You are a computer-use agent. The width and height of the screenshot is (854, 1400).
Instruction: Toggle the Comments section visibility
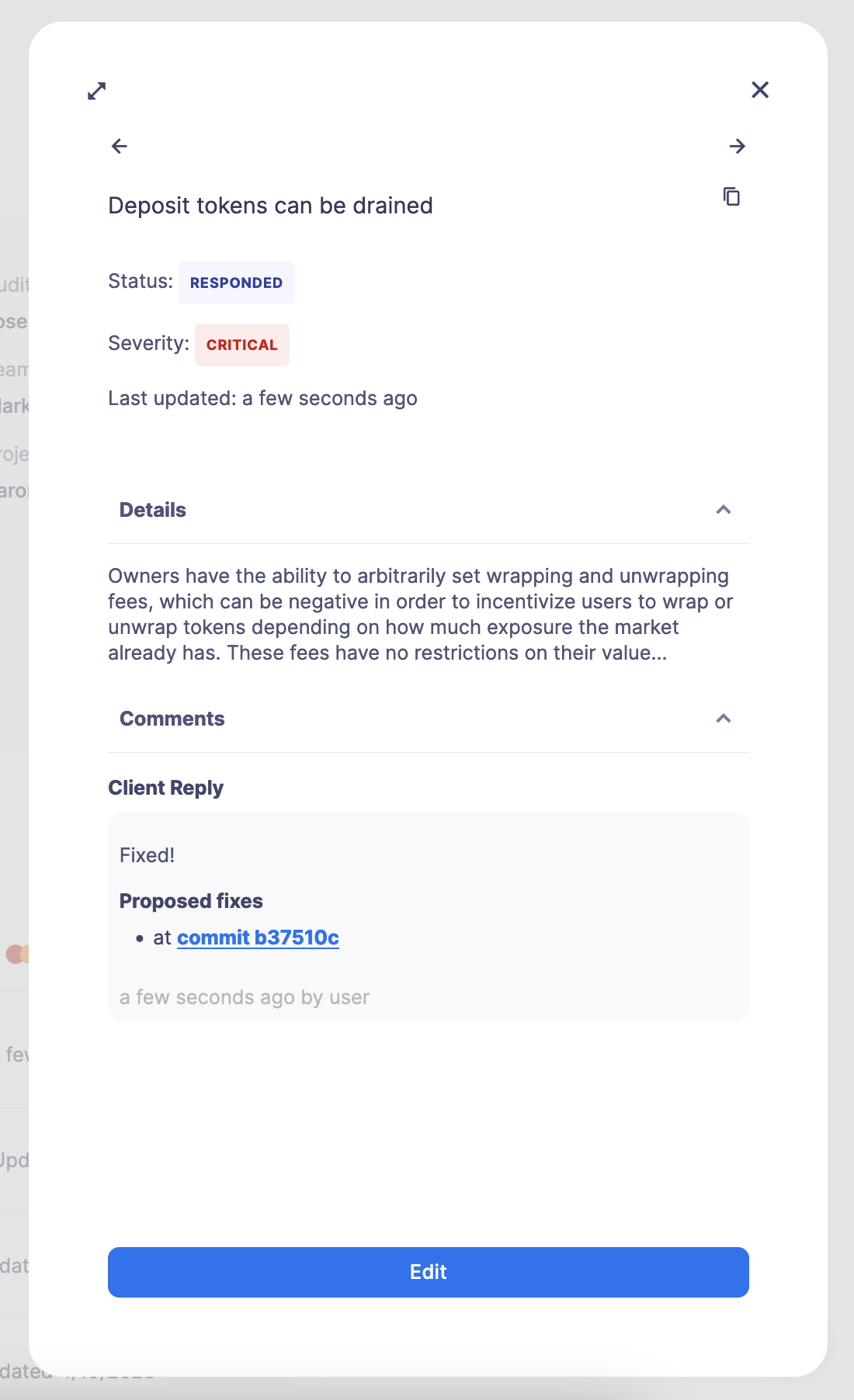coord(724,719)
